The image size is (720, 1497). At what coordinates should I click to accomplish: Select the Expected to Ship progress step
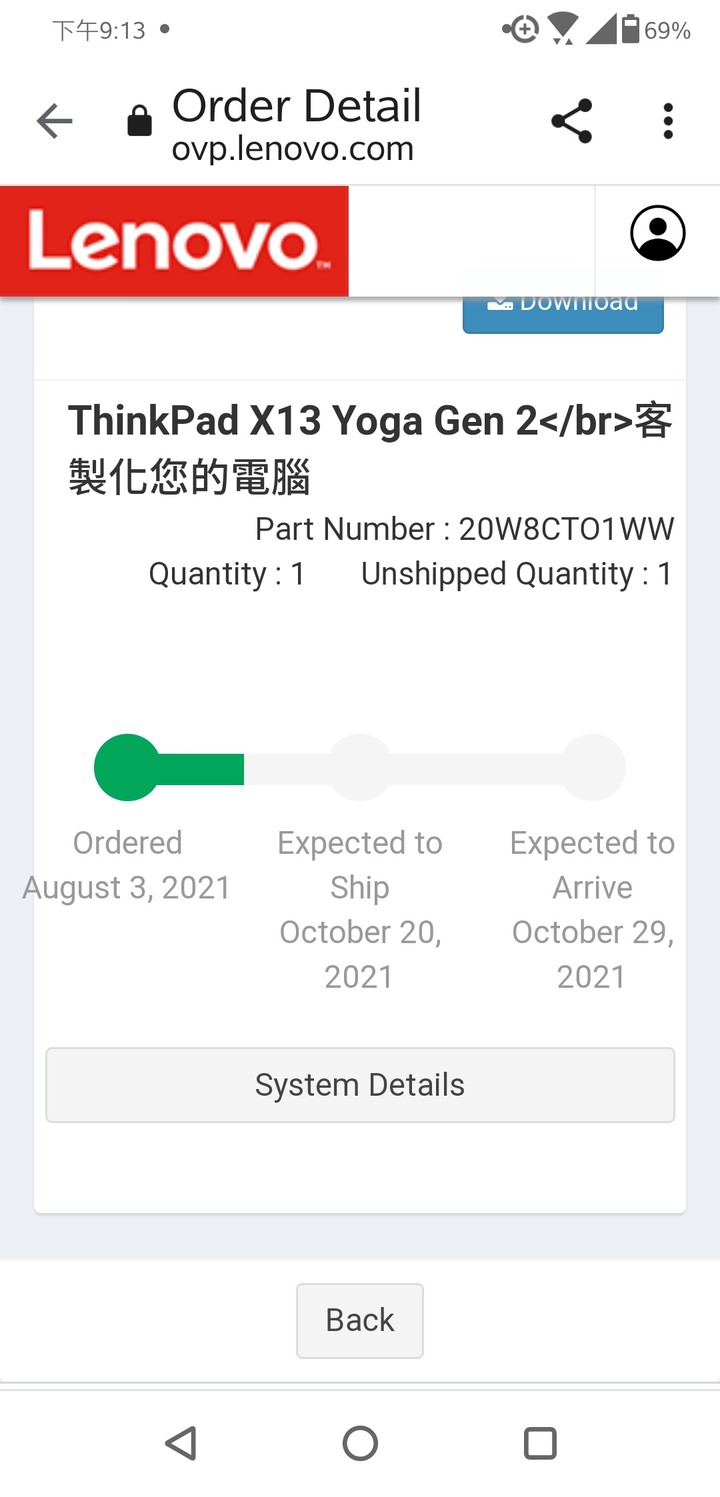(x=360, y=768)
